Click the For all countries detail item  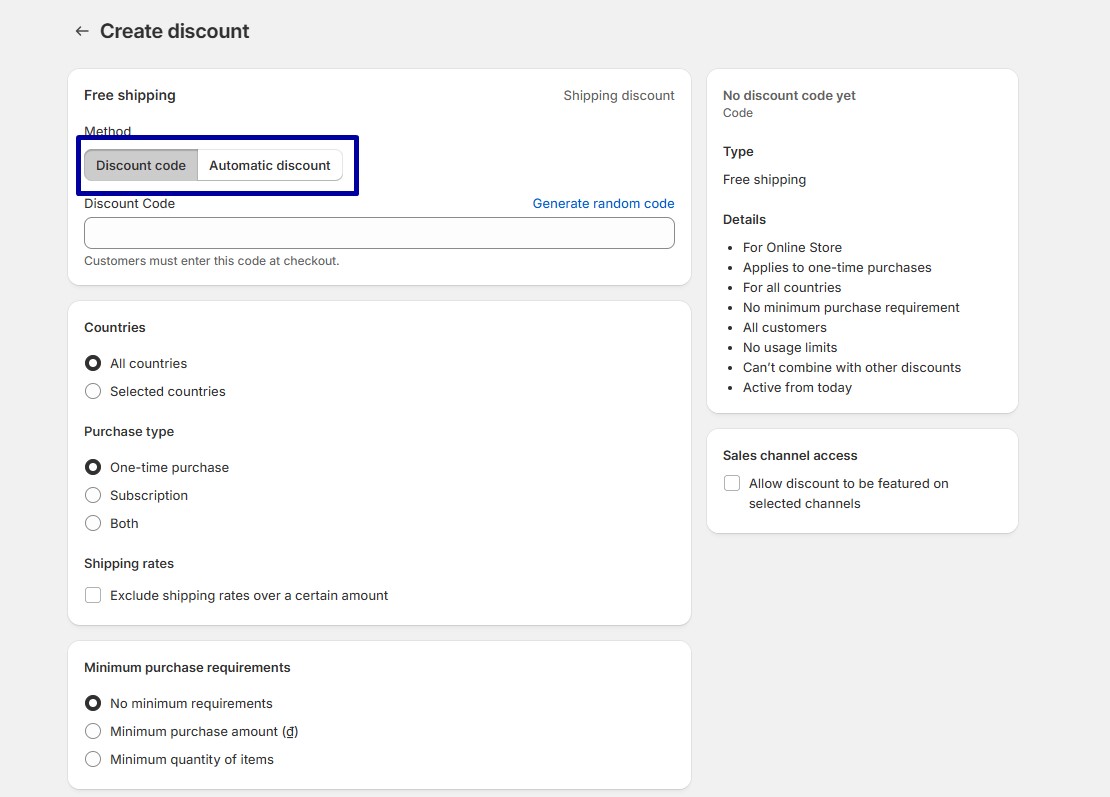tap(791, 288)
